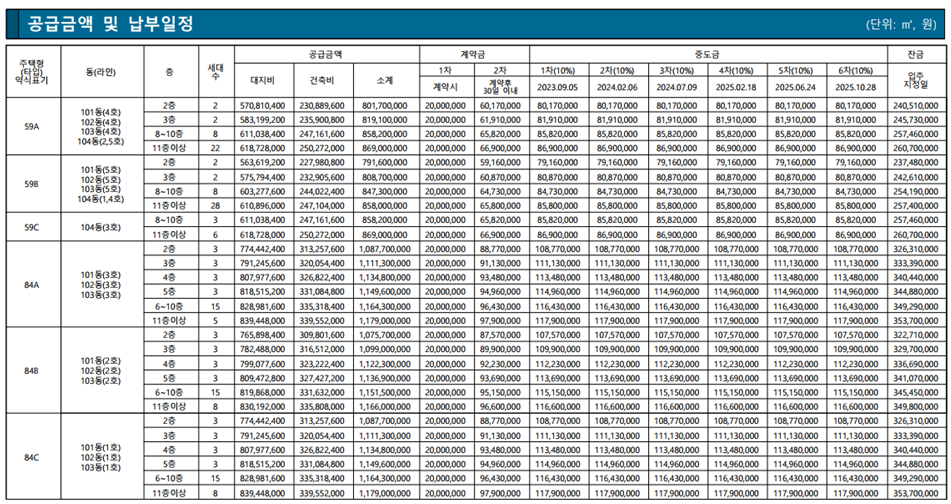Click subtotal 801,700,000
The image size is (951, 504).
(385, 106)
